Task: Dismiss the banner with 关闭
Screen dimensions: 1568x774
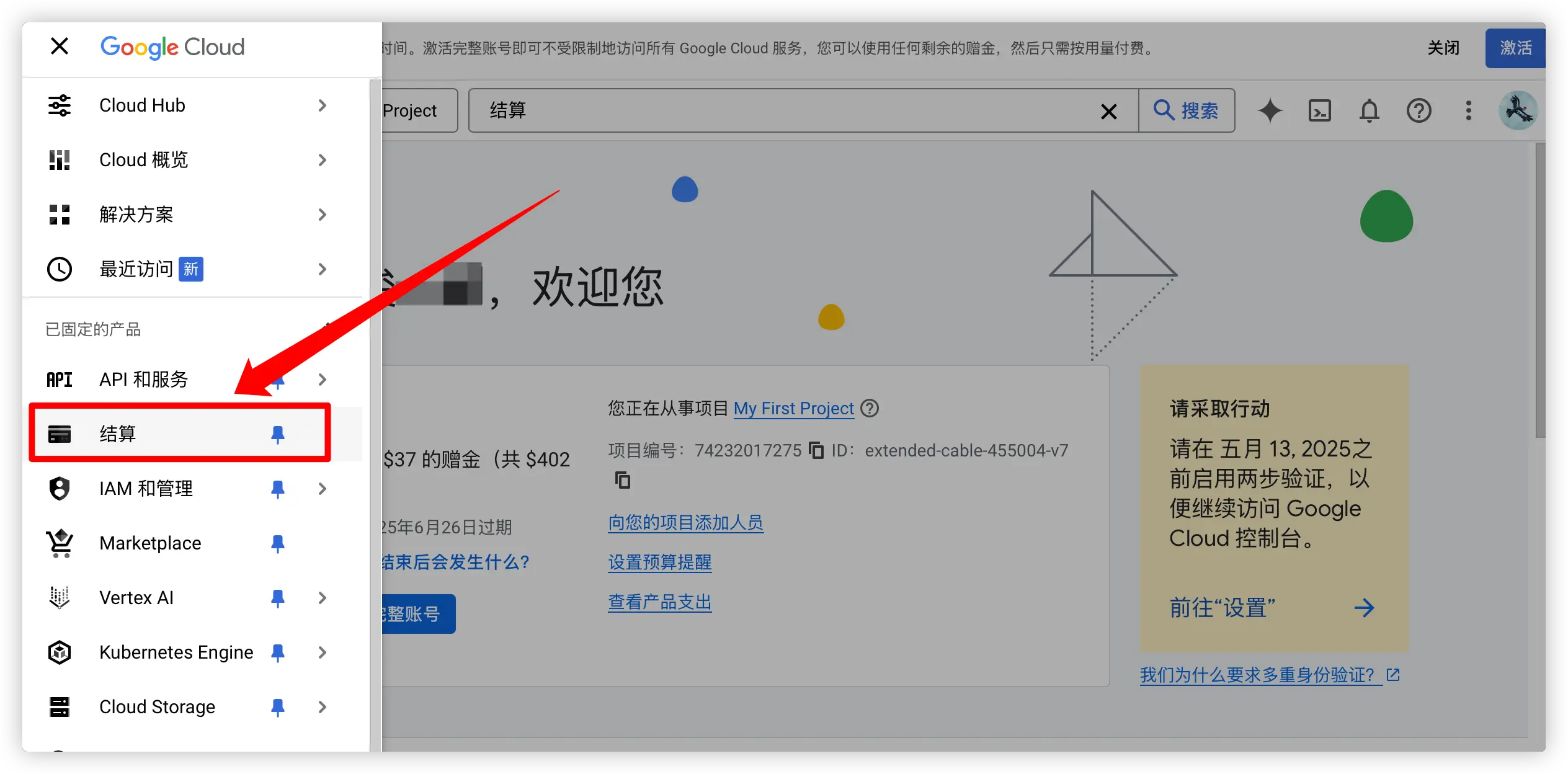Action: point(1443,48)
